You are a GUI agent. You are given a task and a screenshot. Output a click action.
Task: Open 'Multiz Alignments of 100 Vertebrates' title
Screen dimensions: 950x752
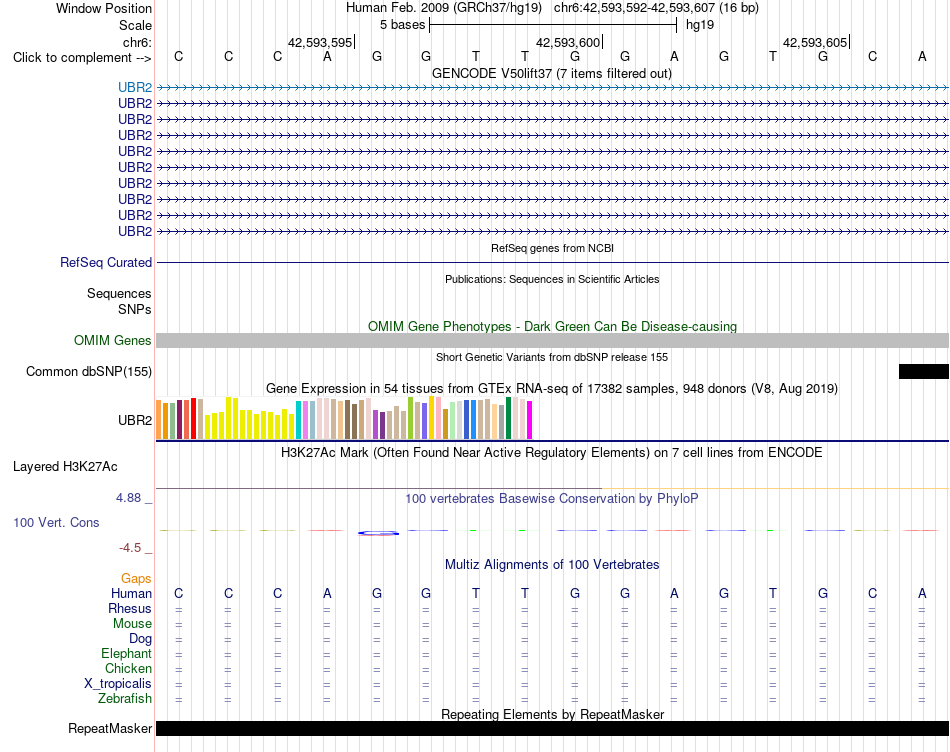pyautogui.click(x=552, y=565)
